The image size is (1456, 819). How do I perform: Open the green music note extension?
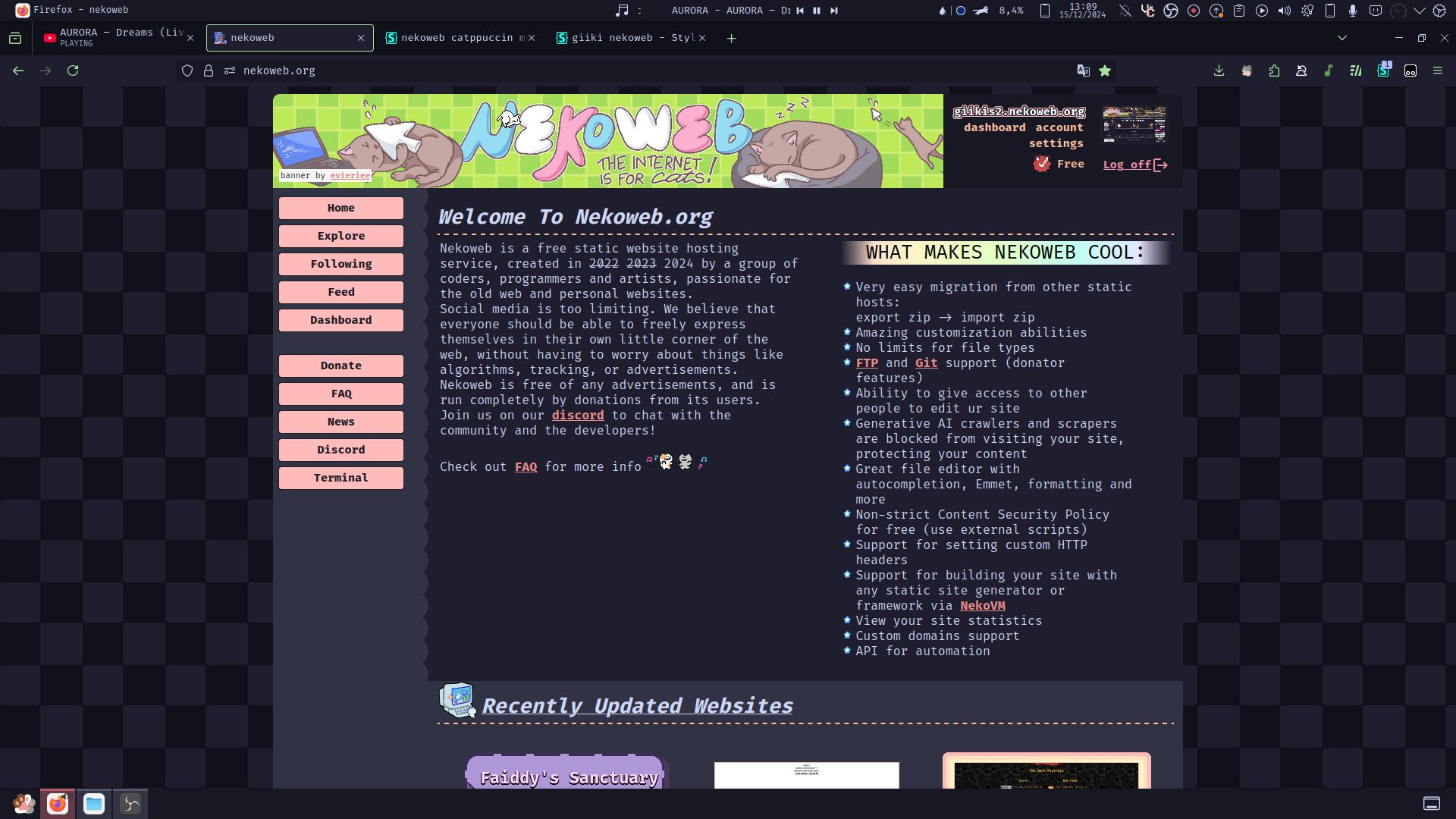(x=1329, y=71)
